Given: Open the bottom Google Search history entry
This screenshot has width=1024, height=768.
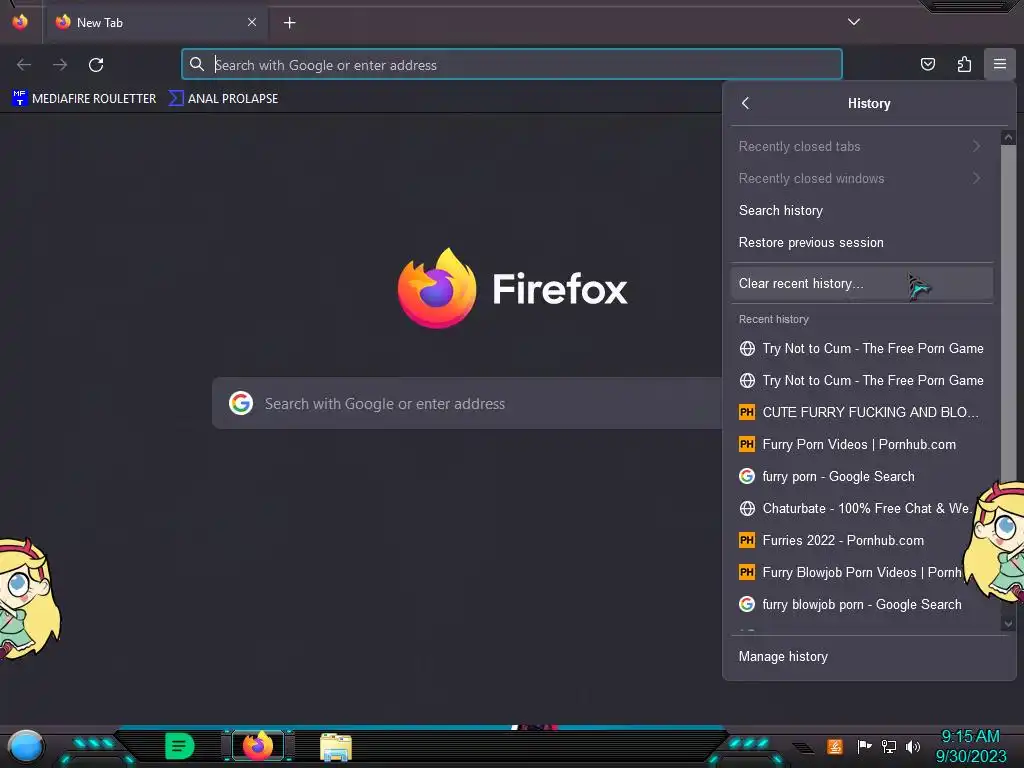Looking at the screenshot, I should [861, 604].
